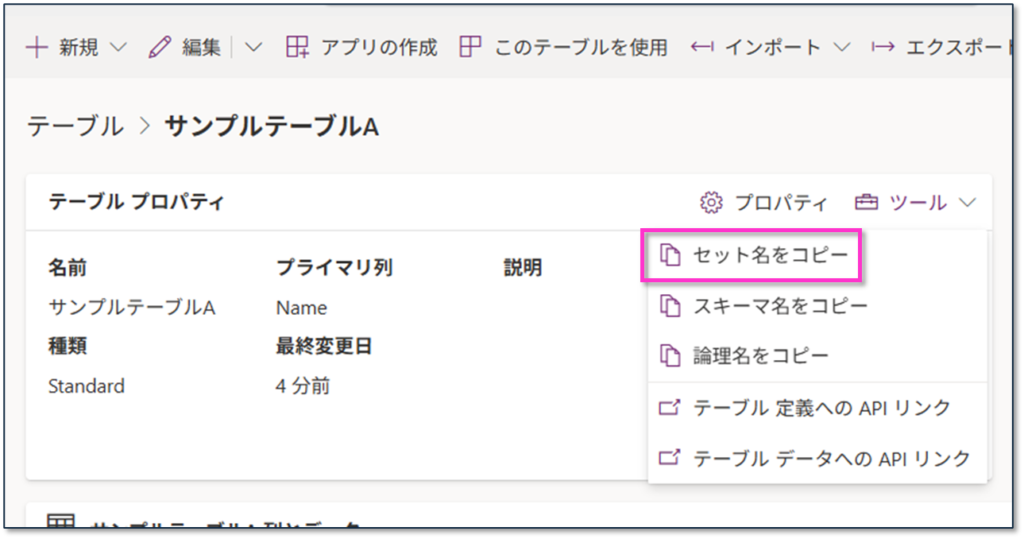1024x539 pixels.
Task: Click the インポート arrow icon
Action: pos(703,47)
